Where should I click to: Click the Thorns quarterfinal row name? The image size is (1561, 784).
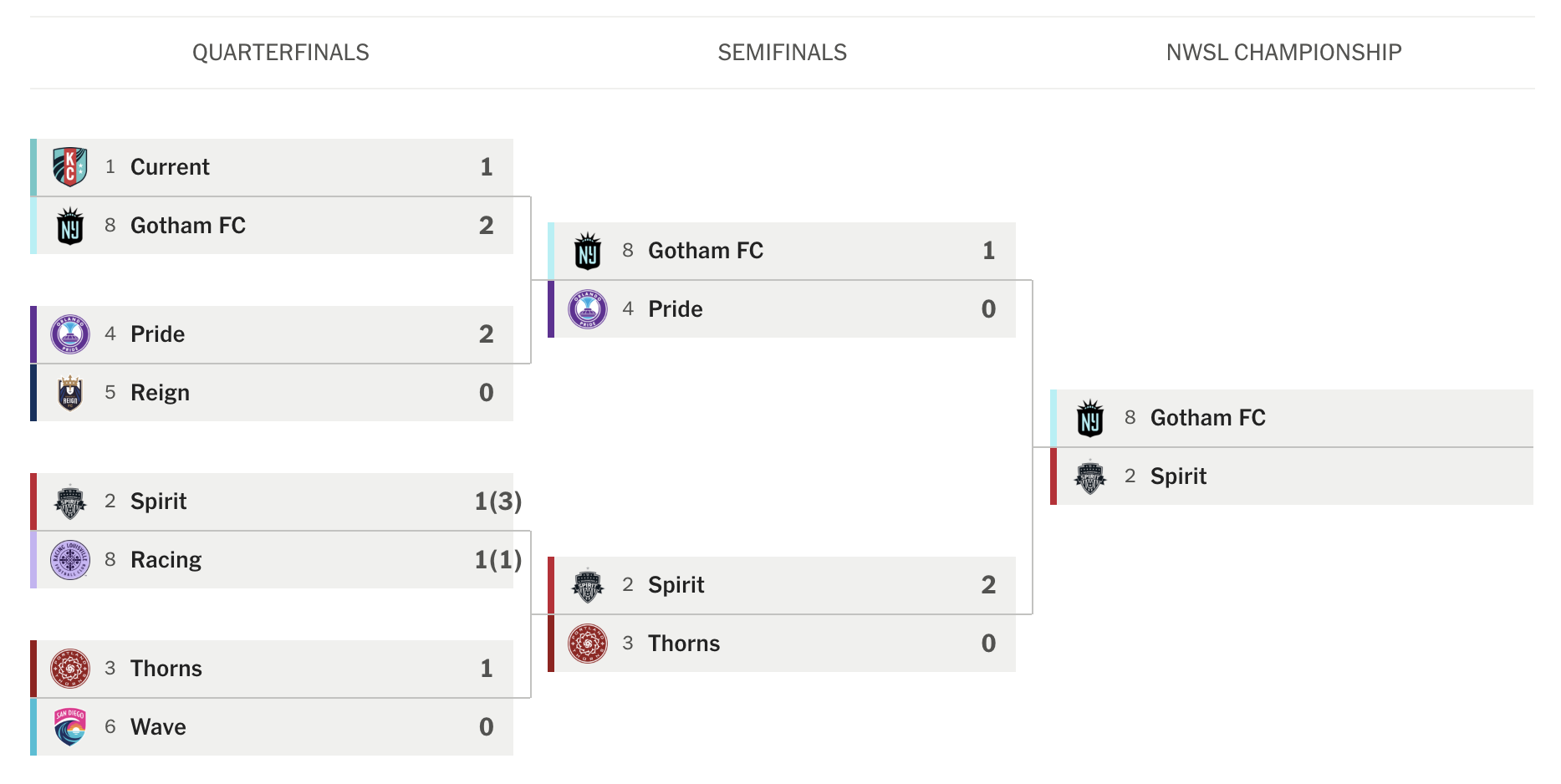(x=166, y=669)
